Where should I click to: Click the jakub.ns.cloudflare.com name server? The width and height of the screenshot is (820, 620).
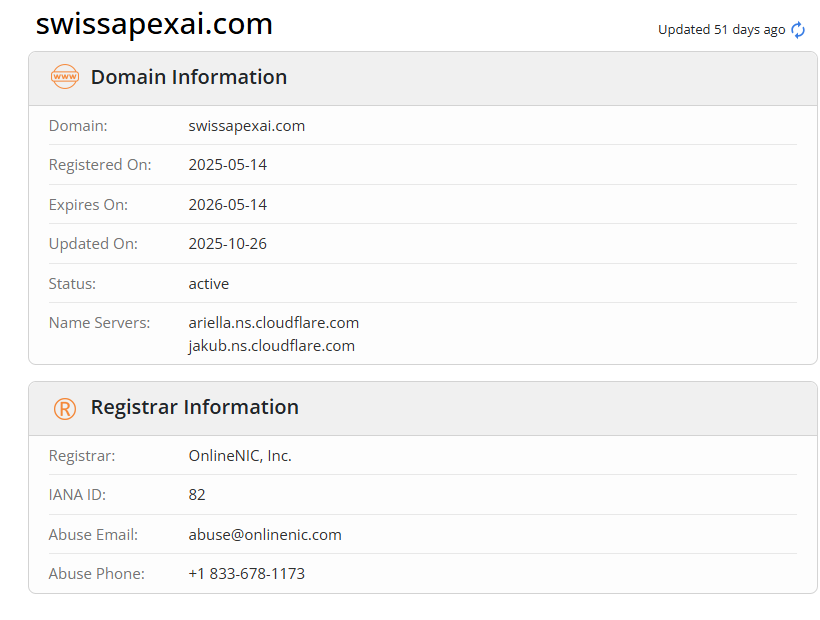(272, 346)
